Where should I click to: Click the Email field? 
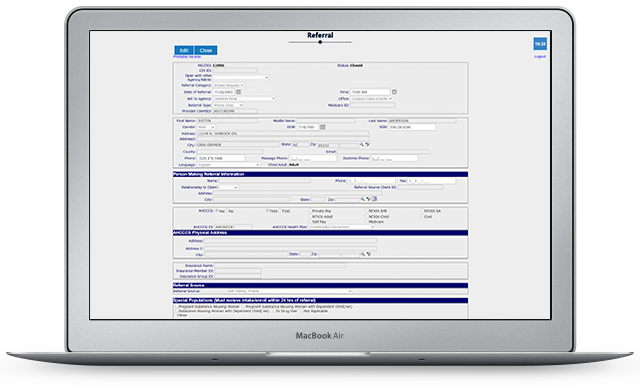point(383,152)
